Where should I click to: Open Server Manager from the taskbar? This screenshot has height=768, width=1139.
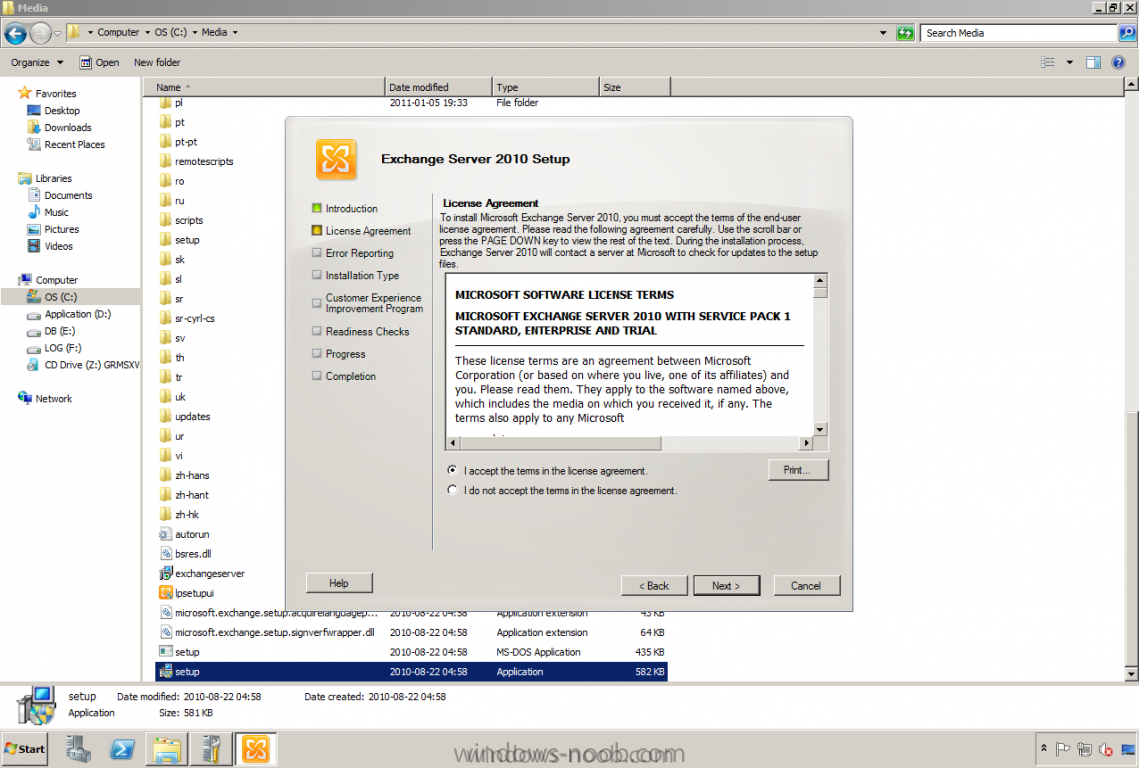coord(78,749)
